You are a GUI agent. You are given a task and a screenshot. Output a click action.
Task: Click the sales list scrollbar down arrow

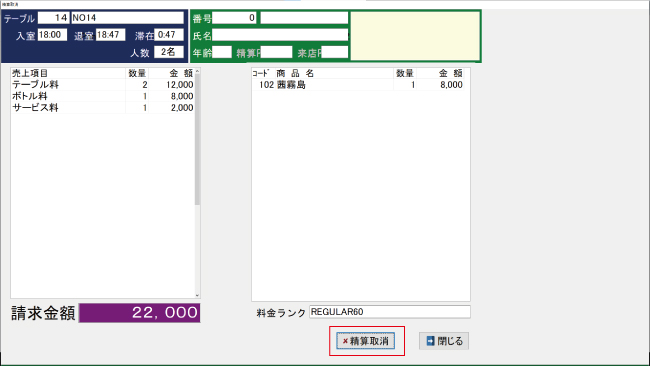tap(197, 295)
